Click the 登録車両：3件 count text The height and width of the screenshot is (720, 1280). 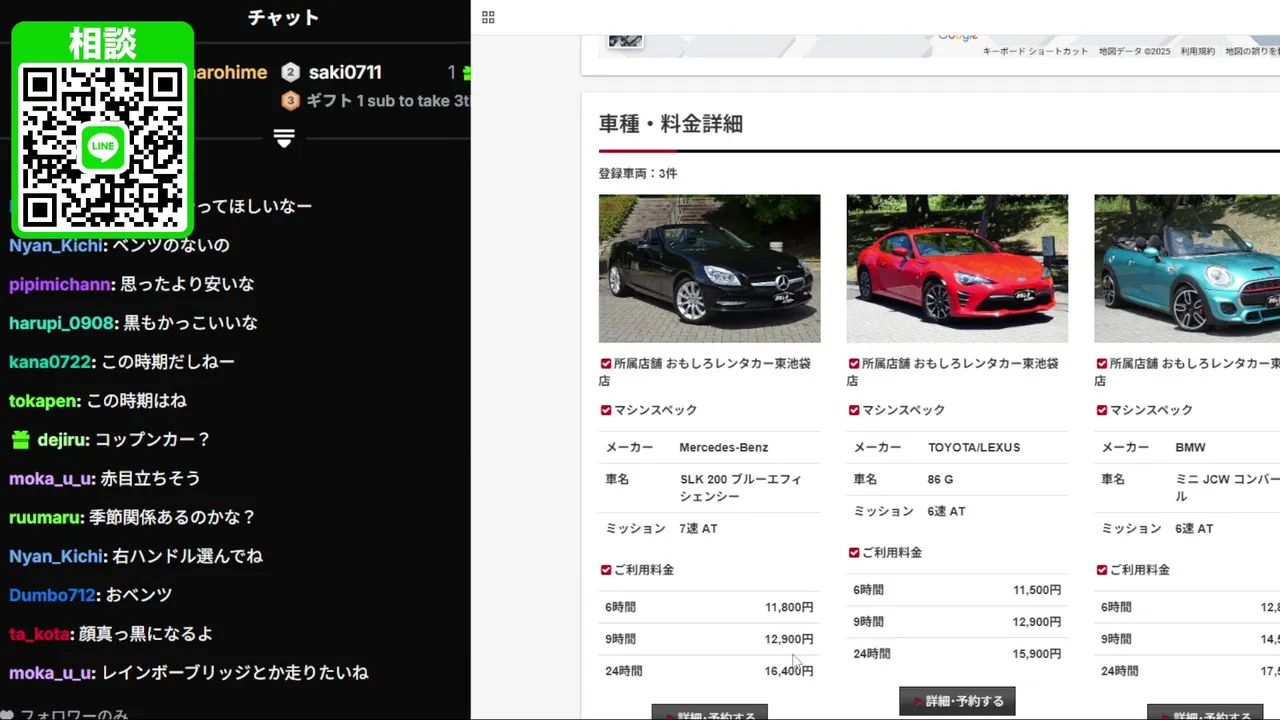coord(638,173)
